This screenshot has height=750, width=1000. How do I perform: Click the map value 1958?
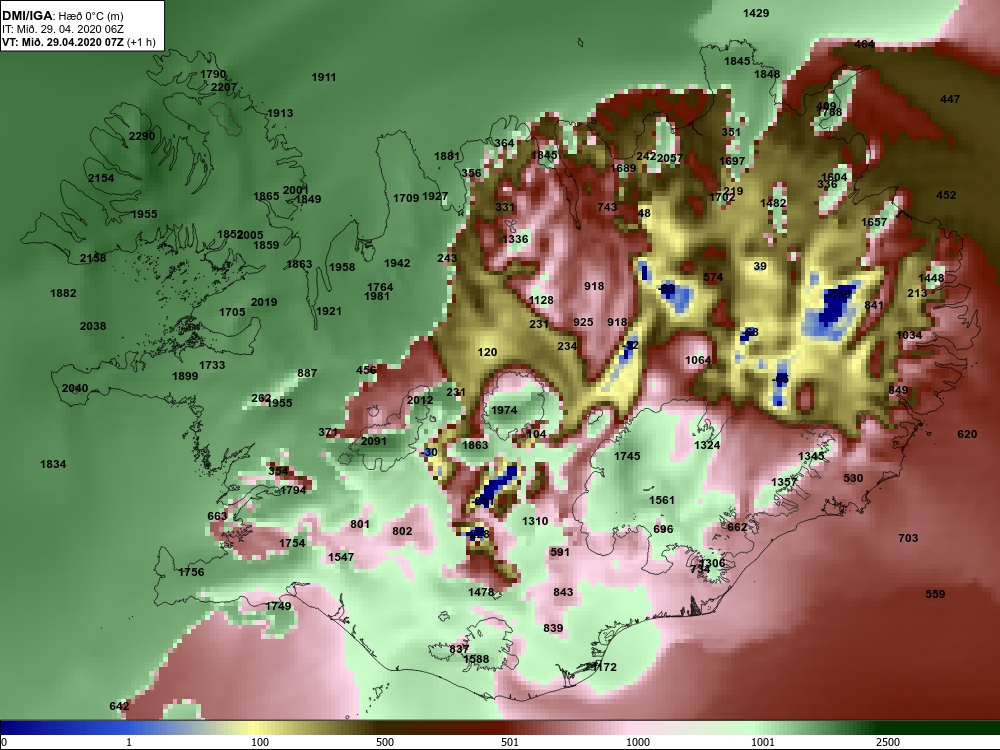(342, 267)
